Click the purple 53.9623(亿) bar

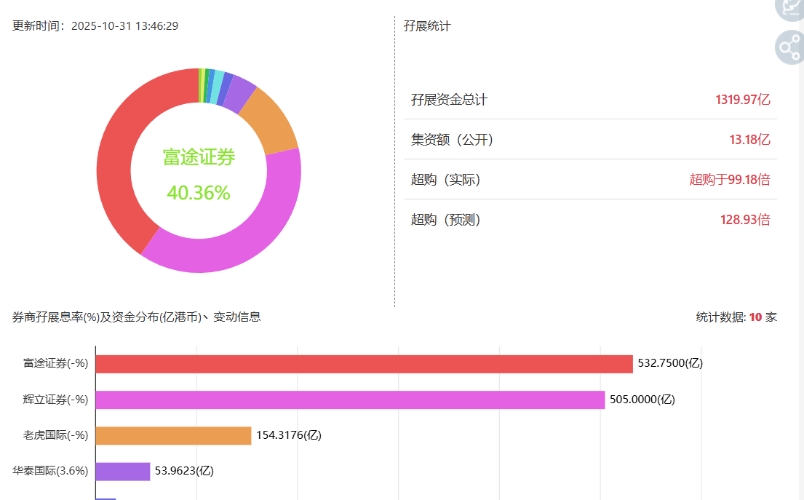tap(123, 471)
